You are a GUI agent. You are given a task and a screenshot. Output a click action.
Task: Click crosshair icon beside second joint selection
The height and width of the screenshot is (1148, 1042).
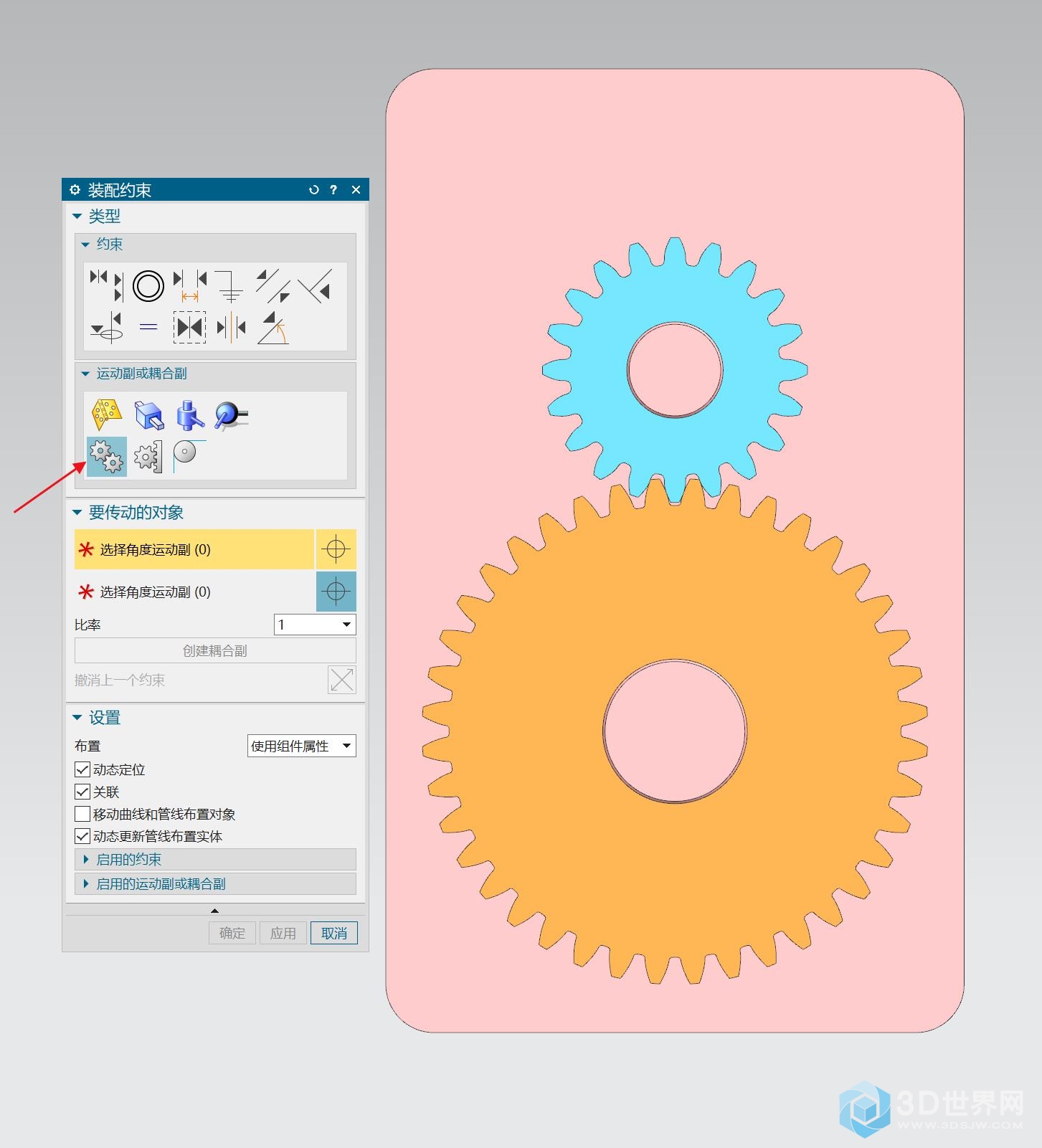click(336, 592)
